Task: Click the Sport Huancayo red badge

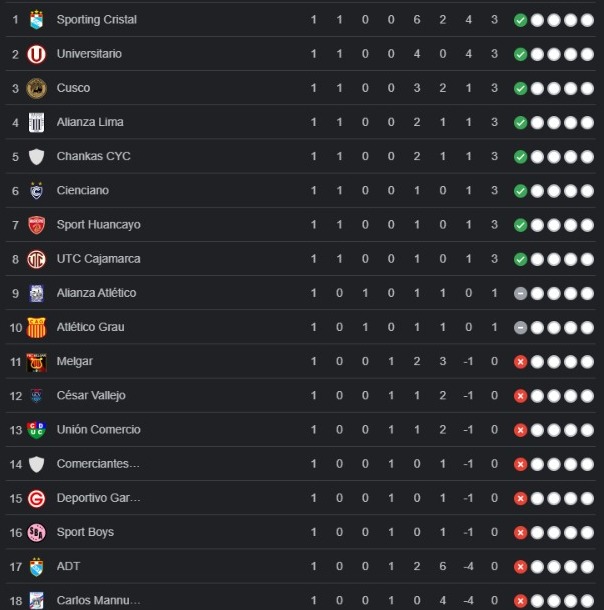Action: pyautogui.click(x=36, y=225)
